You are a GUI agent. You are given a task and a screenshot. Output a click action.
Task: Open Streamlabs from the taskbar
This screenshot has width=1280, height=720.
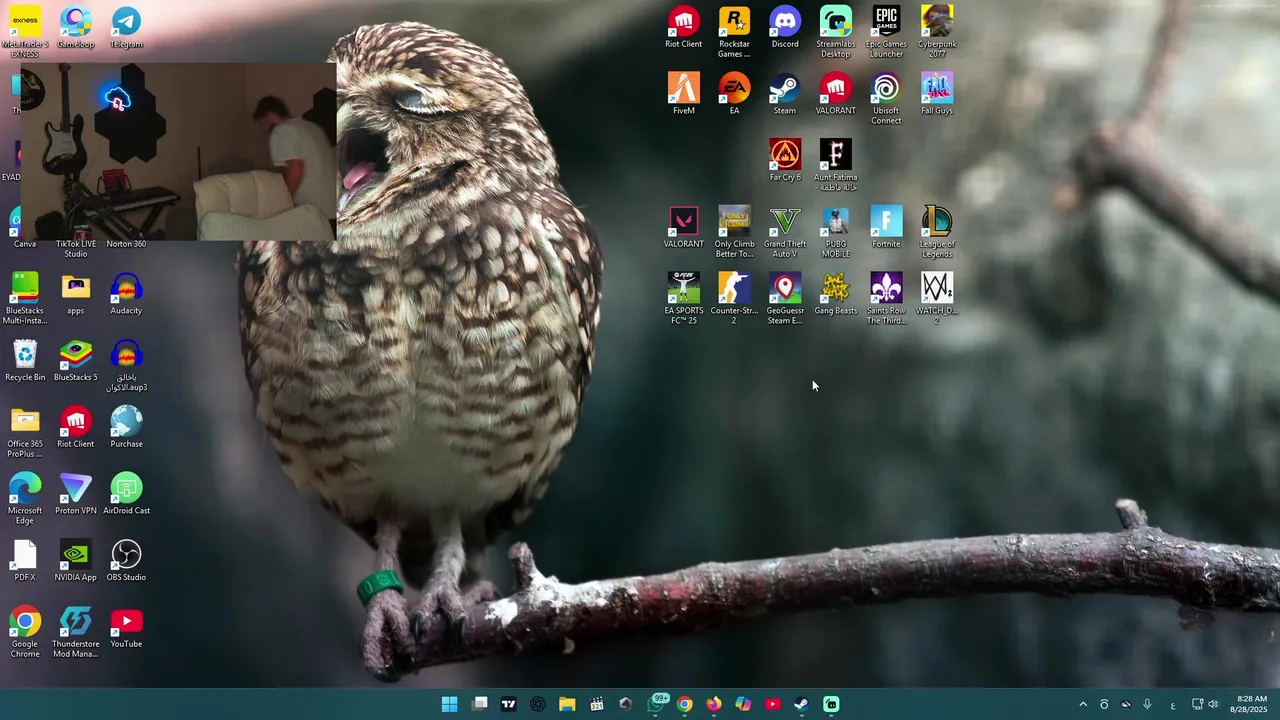[x=831, y=704]
